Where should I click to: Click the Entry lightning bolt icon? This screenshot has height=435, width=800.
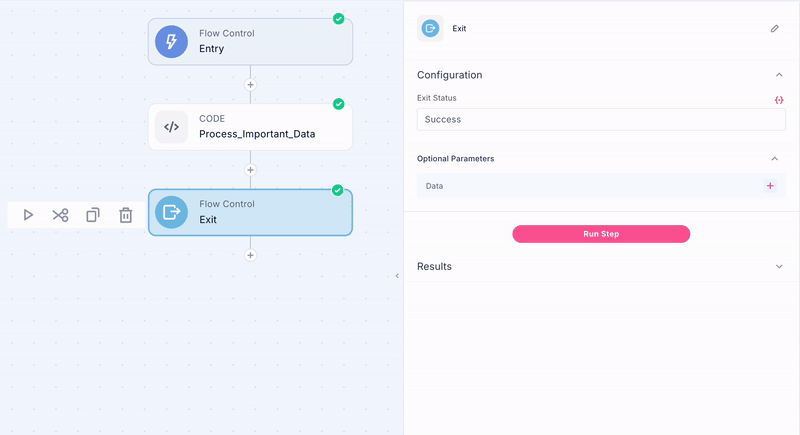171,41
